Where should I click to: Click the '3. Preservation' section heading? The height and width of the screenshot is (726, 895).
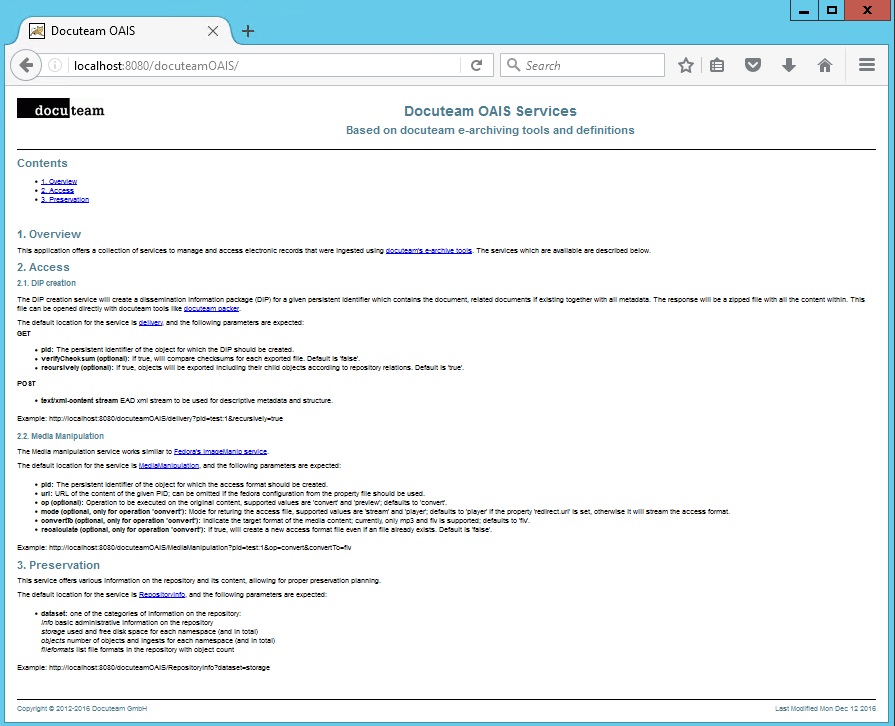58,565
